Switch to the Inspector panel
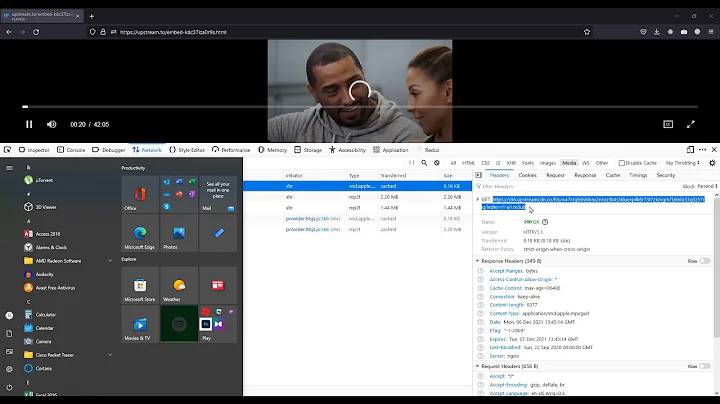 coord(34,150)
